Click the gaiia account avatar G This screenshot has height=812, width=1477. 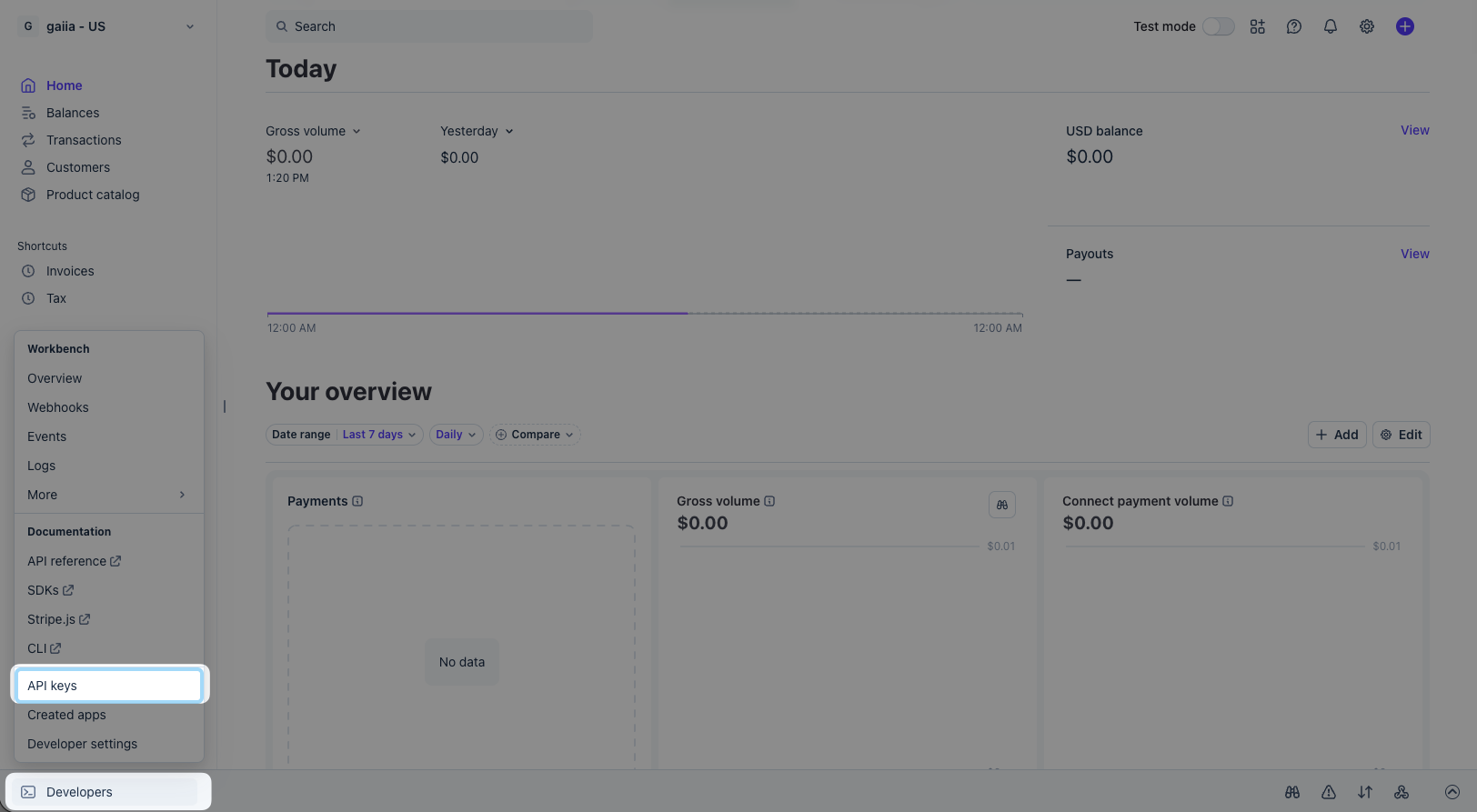(x=28, y=26)
